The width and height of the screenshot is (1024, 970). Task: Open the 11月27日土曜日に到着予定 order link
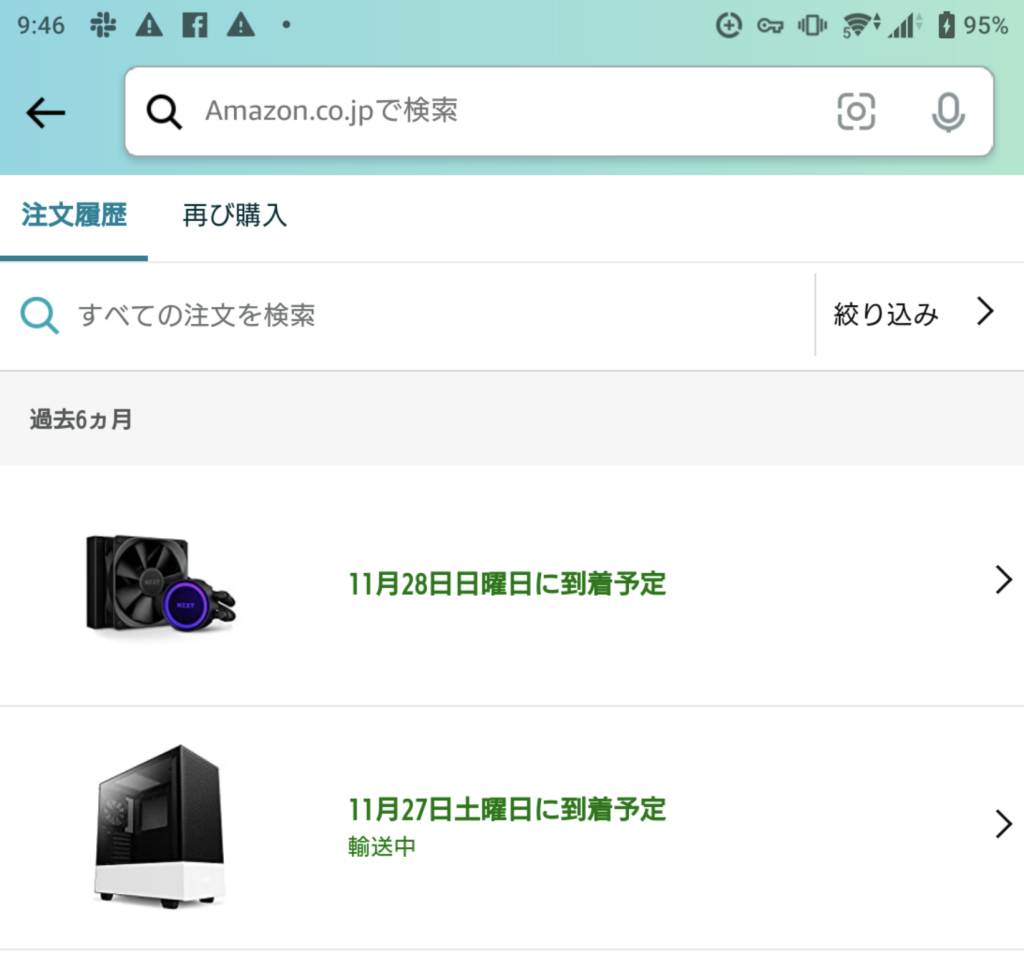pyautogui.click(x=507, y=809)
